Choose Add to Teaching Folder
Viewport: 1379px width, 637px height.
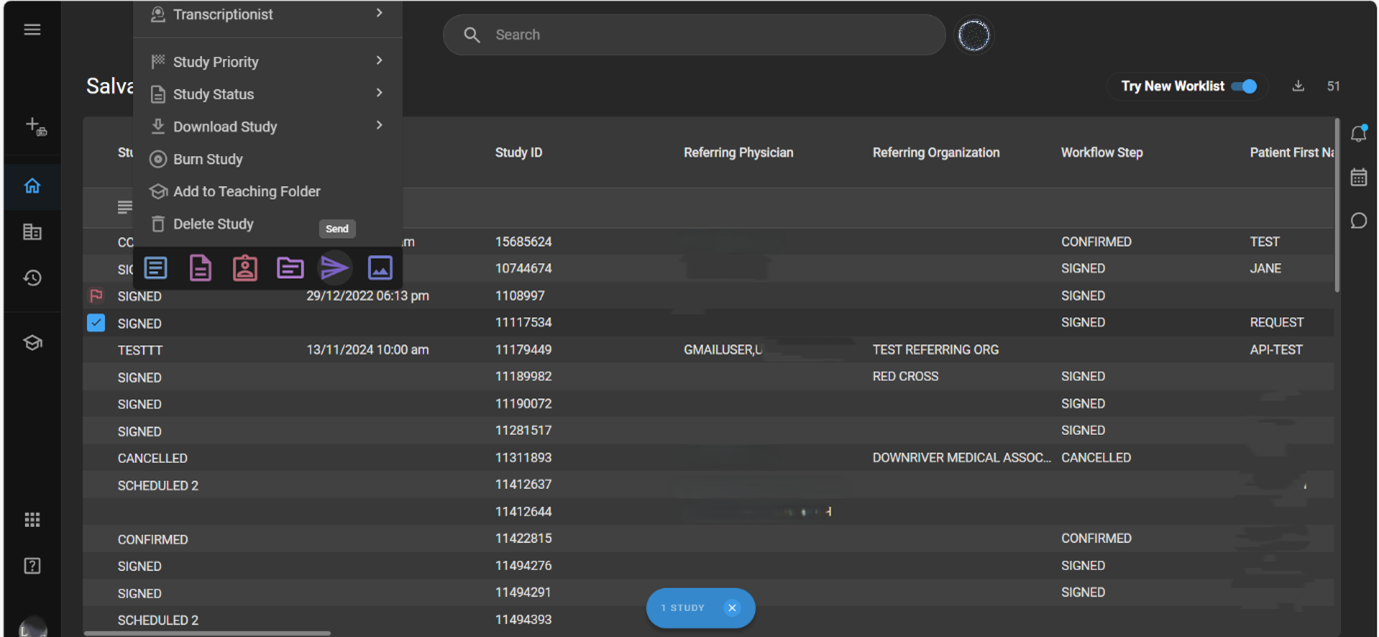pos(246,191)
